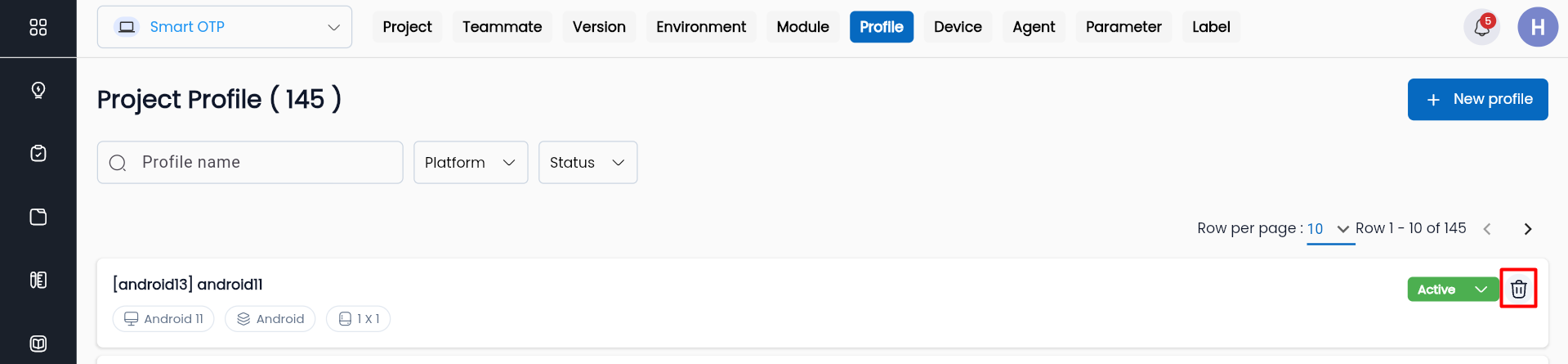1568x364 pixels.
Task: Open the lightbulb icon in sidebar
Action: (38, 90)
